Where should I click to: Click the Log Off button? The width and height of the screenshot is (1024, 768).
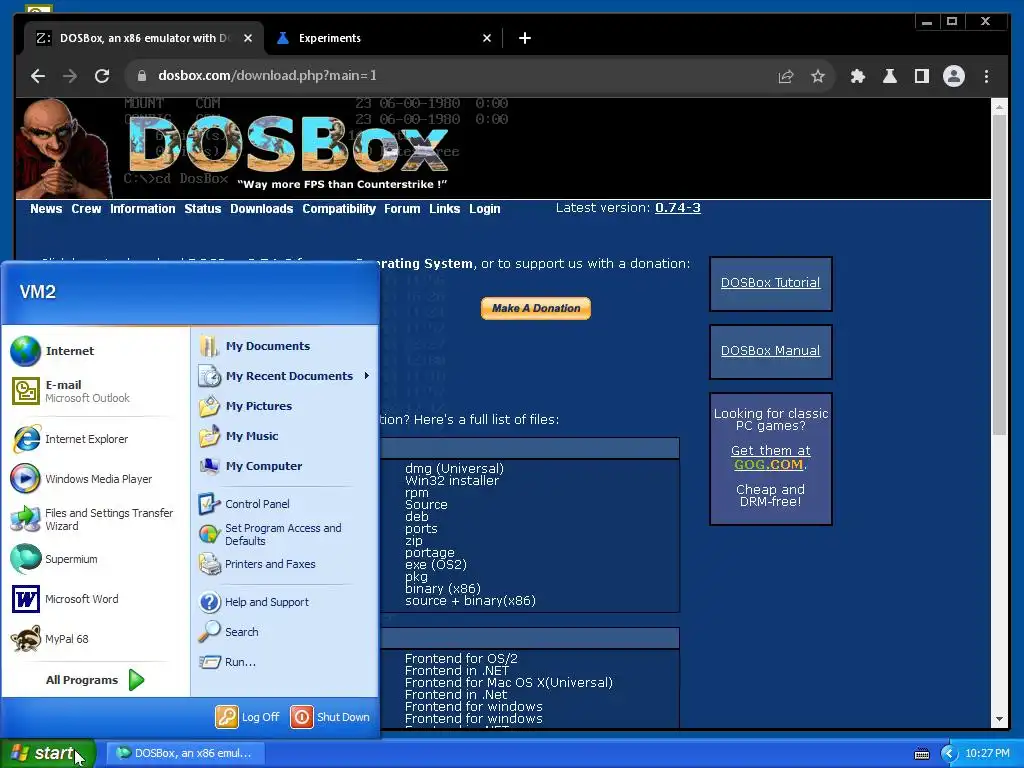click(248, 717)
